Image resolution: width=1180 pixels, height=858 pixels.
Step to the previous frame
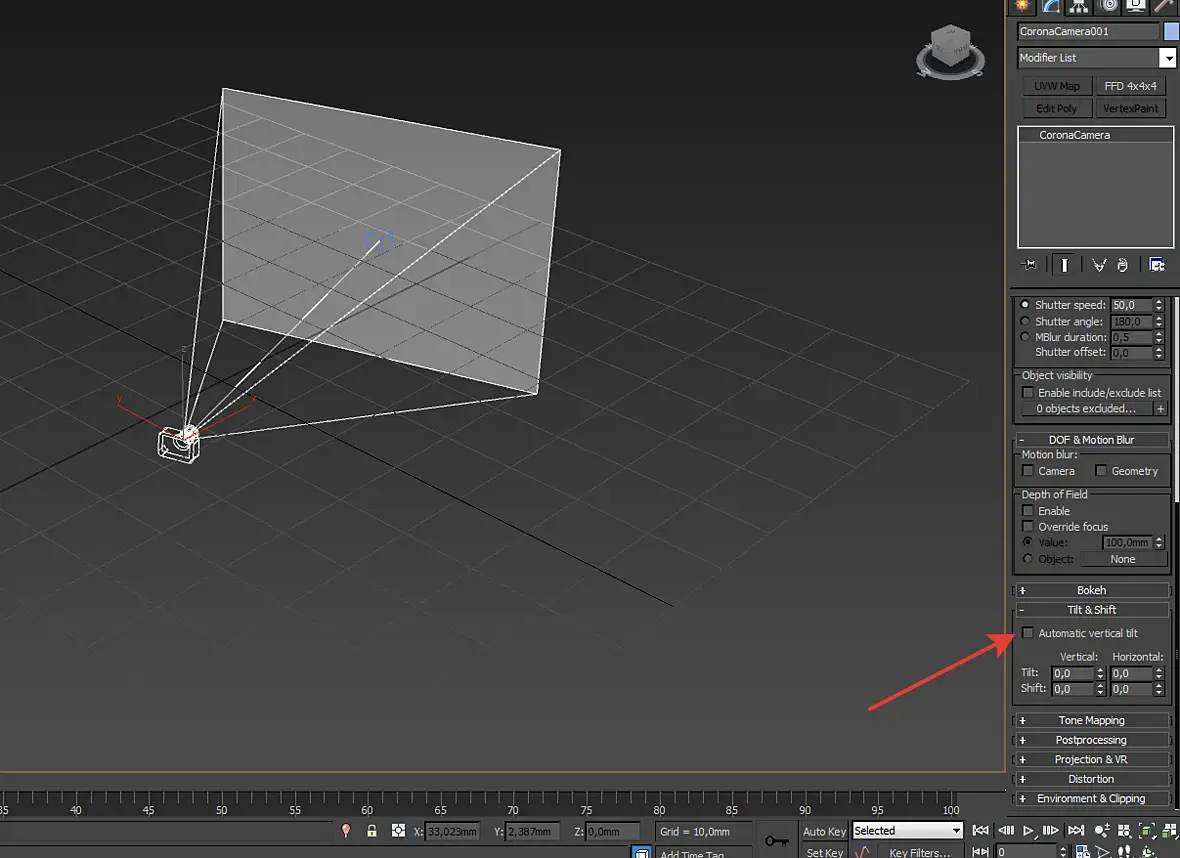tap(1005, 830)
